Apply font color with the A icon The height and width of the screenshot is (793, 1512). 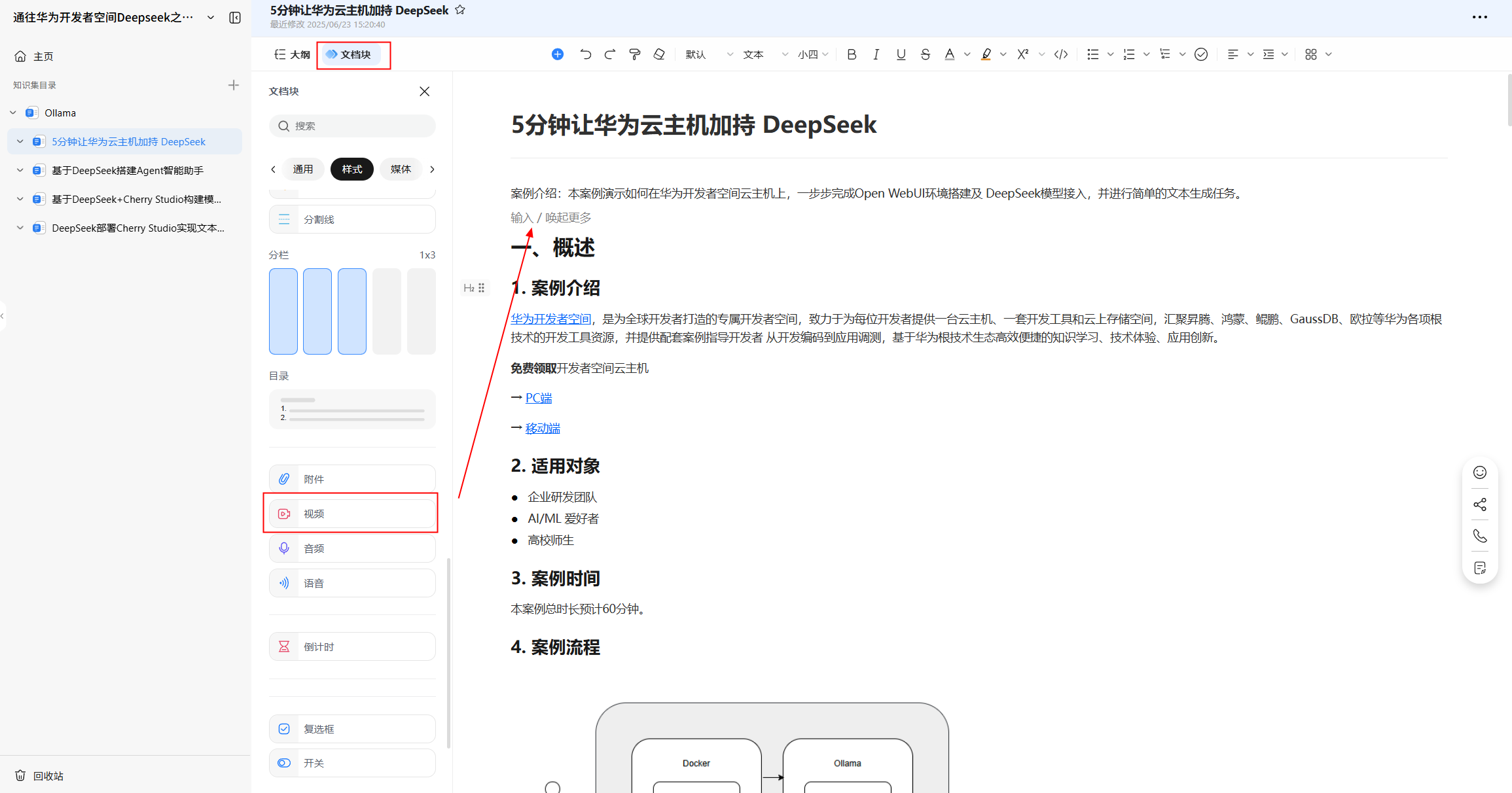[950, 54]
